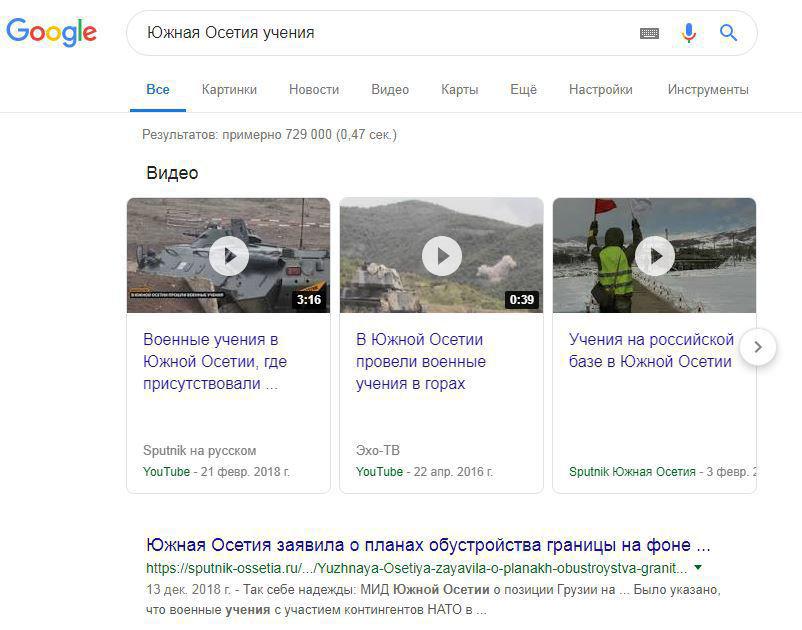Image resolution: width=802 pixels, height=630 pixels.
Task: Play the 3:16 military vehicle video
Action: tap(229, 256)
